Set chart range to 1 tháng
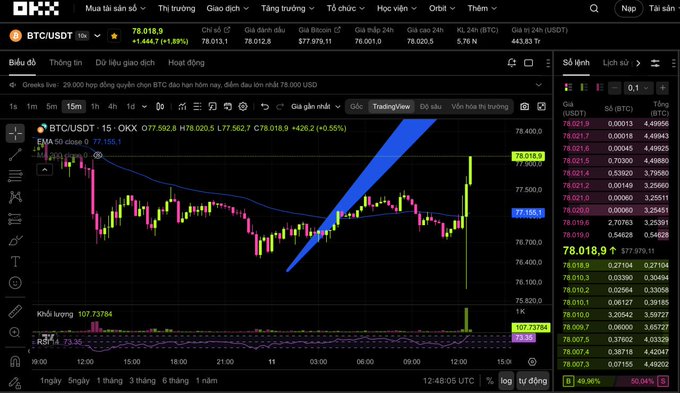 point(109,381)
